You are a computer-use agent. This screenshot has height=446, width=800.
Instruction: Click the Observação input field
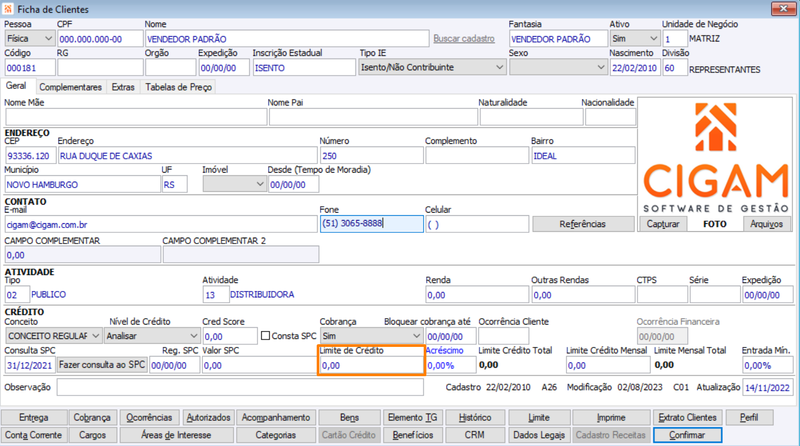click(x=240, y=387)
